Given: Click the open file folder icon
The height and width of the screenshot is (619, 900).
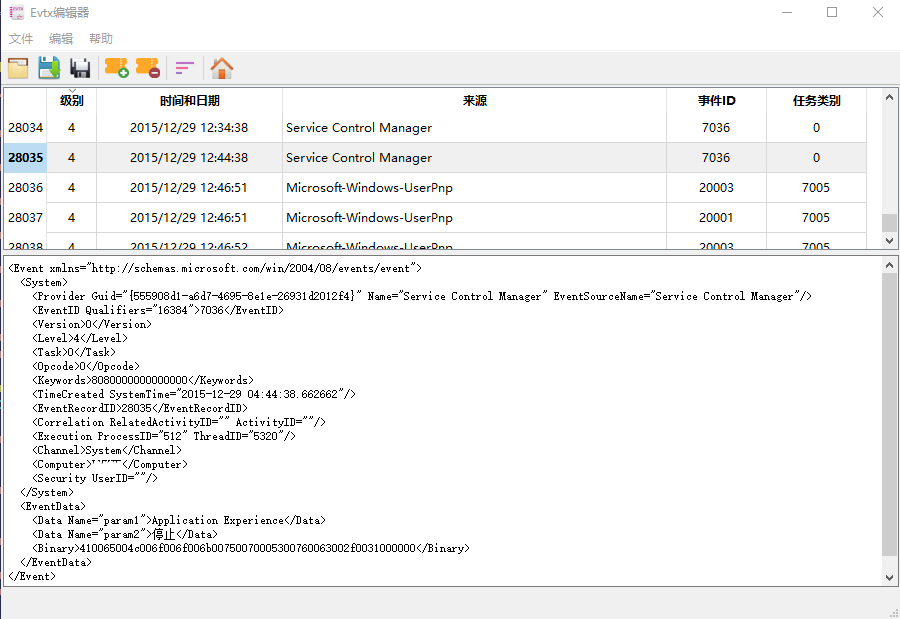Looking at the screenshot, I should coord(18,68).
